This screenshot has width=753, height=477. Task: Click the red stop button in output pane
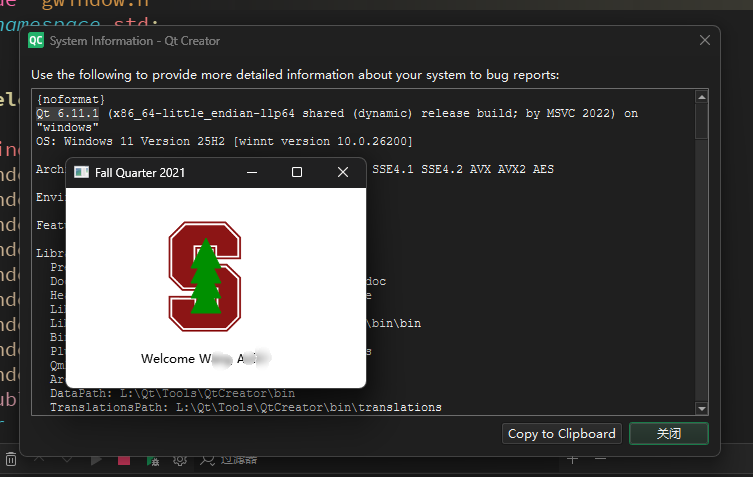click(124, 460)
